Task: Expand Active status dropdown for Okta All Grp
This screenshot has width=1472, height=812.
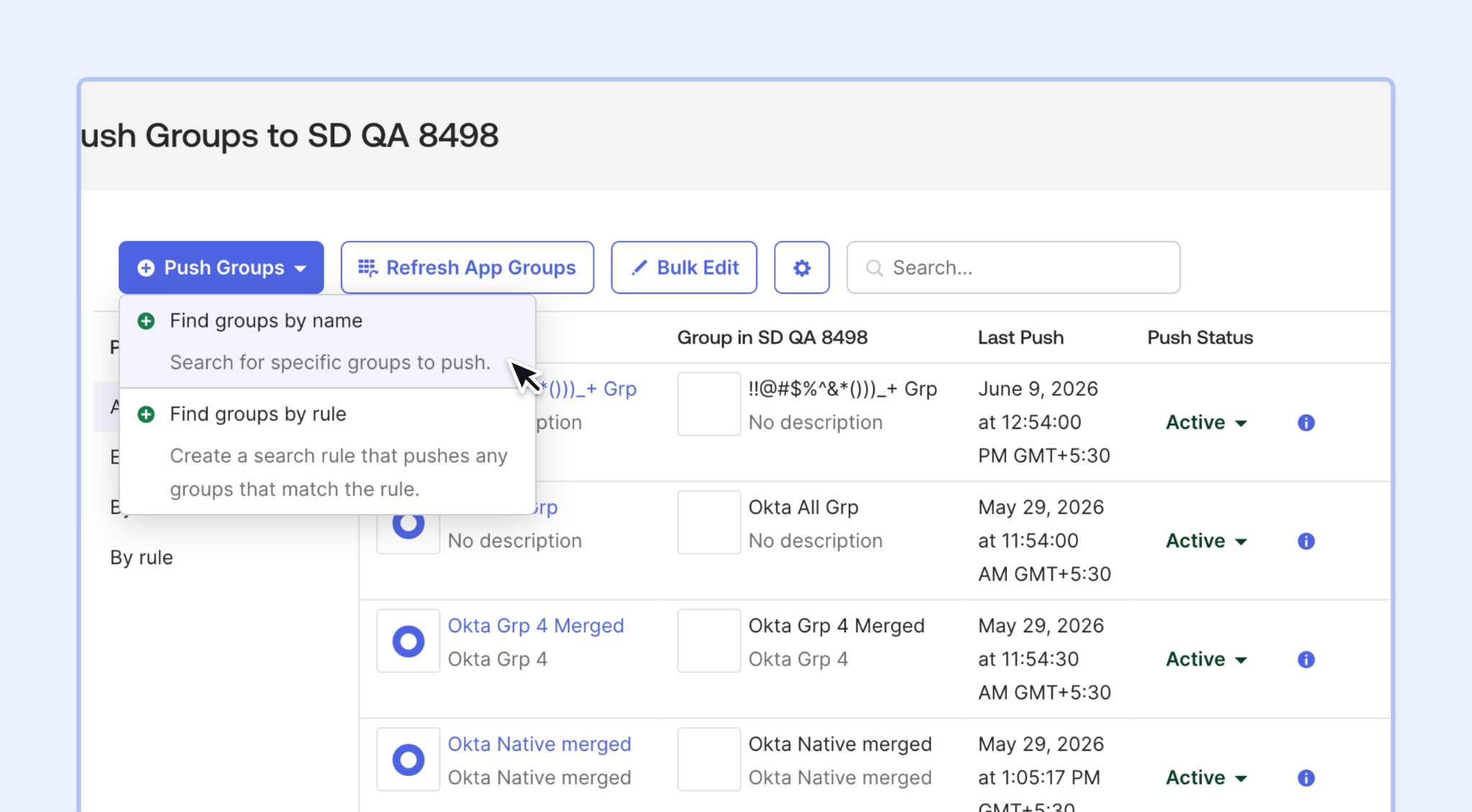Action: (x=1206, y=541)
